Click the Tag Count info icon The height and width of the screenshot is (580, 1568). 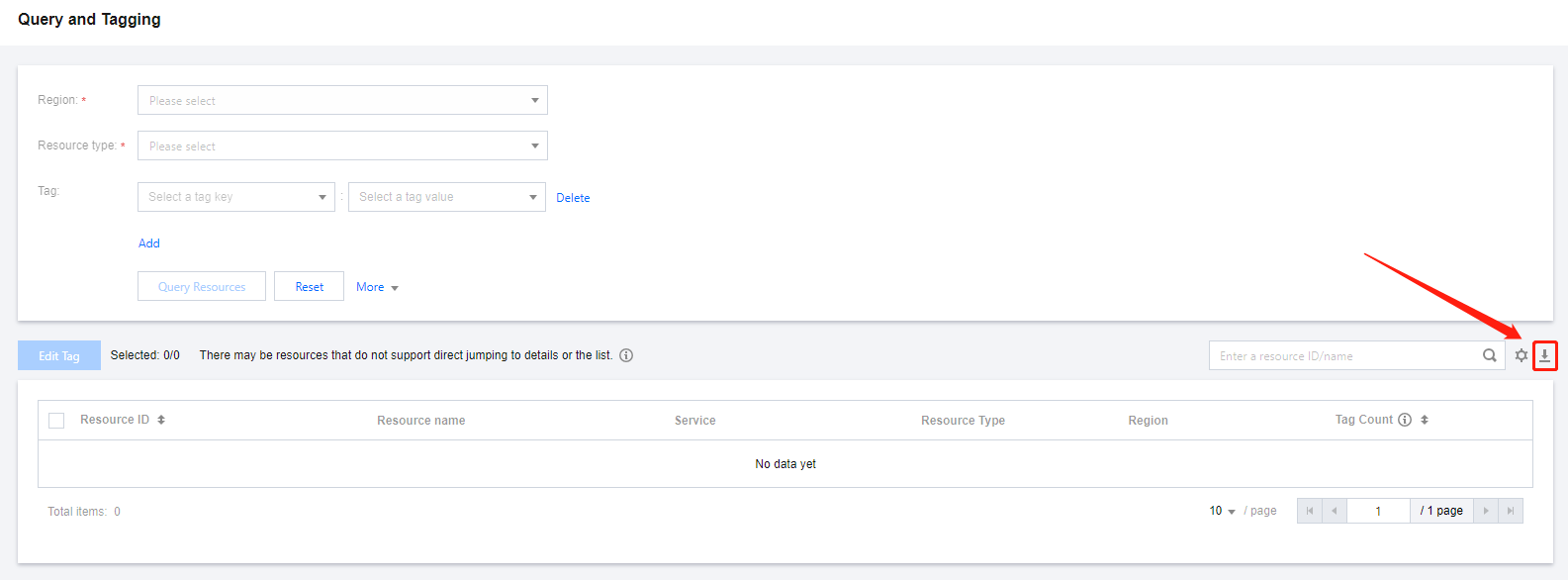coord(1404,420)
